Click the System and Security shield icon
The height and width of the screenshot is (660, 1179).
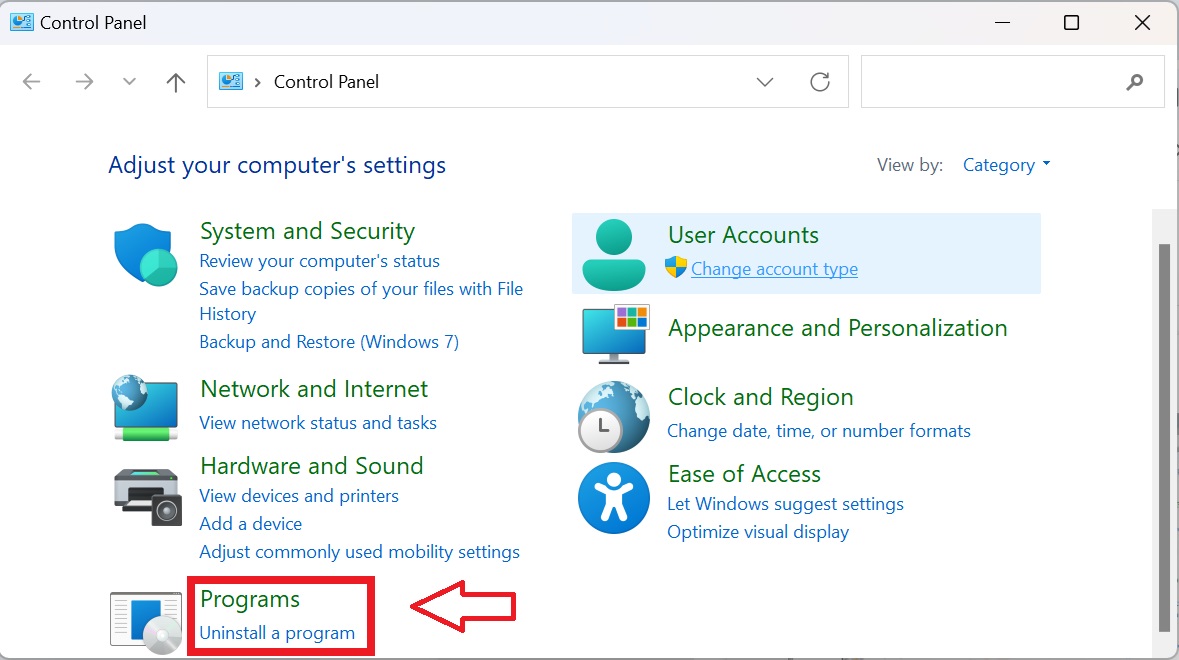[x=145, y=252]
